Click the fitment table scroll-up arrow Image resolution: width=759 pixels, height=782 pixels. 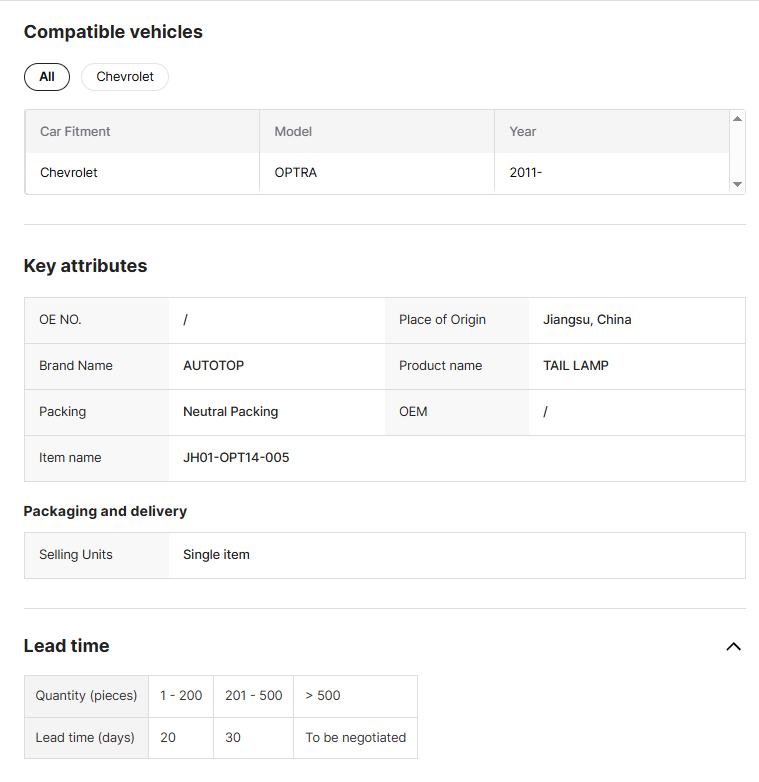(737, 119)
